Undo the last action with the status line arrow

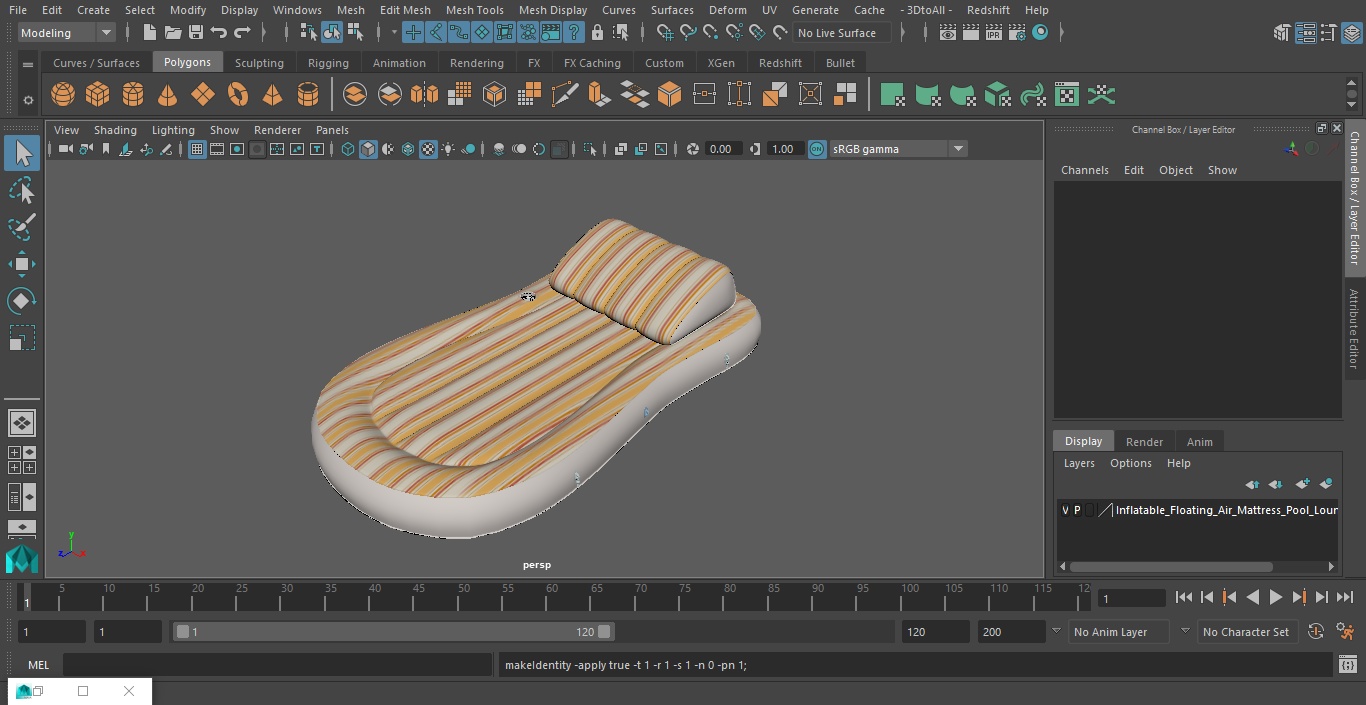[219, 33]
